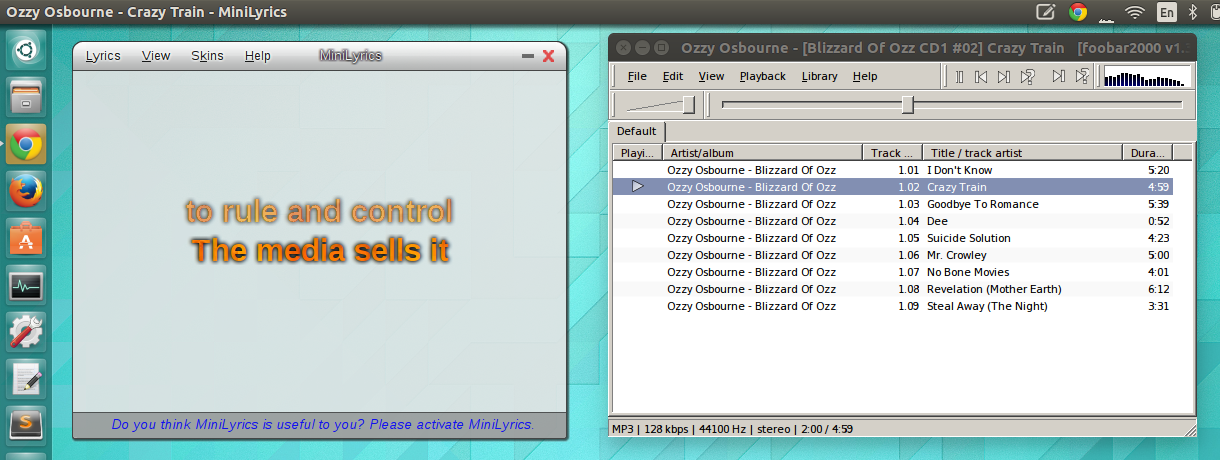Click the lyric line to rule and control
The height and width of the screenshot is (460, 1220).
(319, 212)
